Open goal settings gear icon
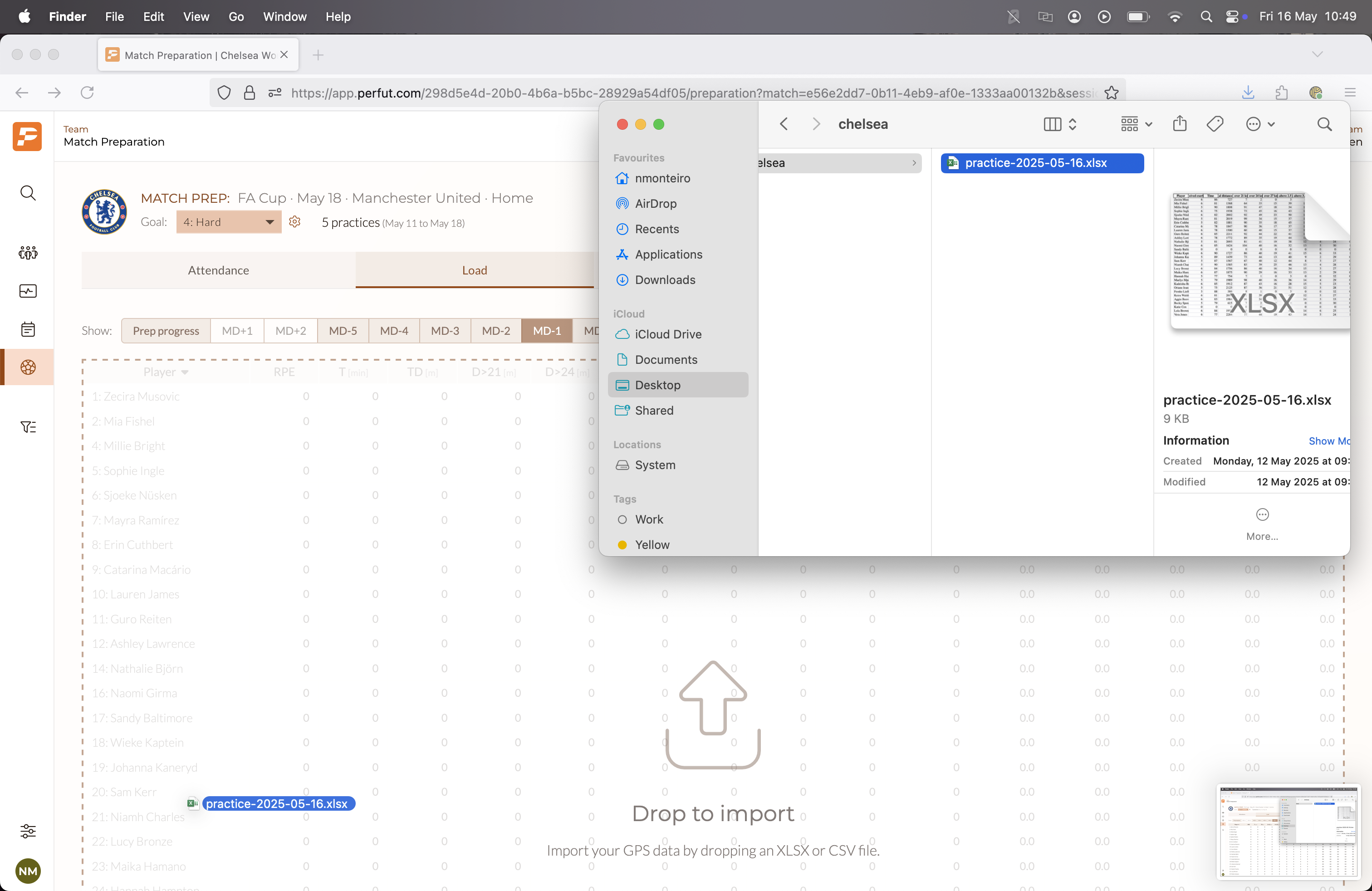1372x891 pixels. pos(294,222)
